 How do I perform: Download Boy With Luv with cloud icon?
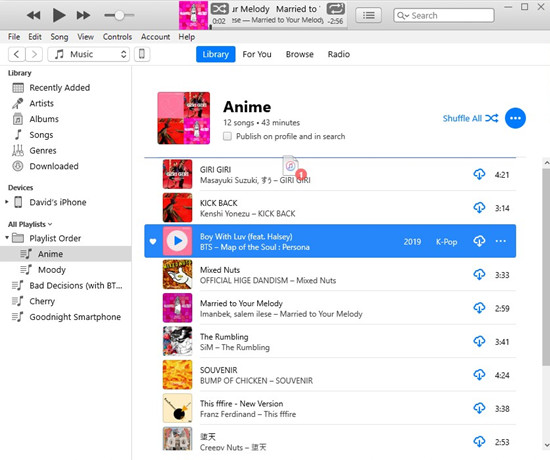coord(479,241)
